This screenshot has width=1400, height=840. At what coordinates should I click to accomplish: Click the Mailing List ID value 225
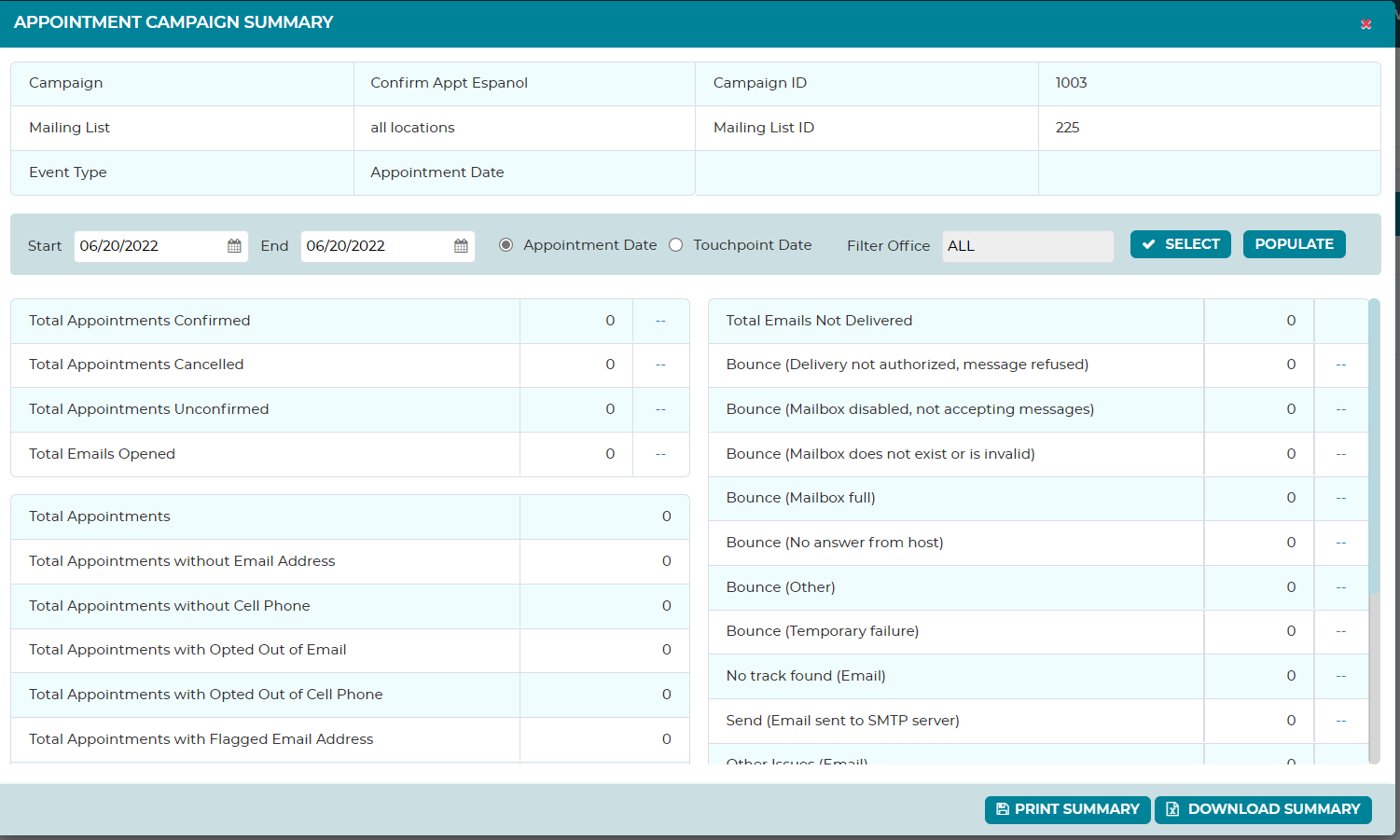point(1067,128)
